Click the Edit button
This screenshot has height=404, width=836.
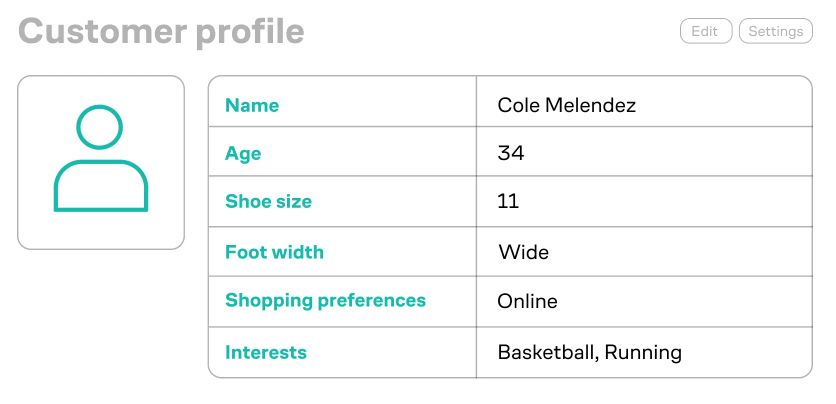[x=706, y=31]
